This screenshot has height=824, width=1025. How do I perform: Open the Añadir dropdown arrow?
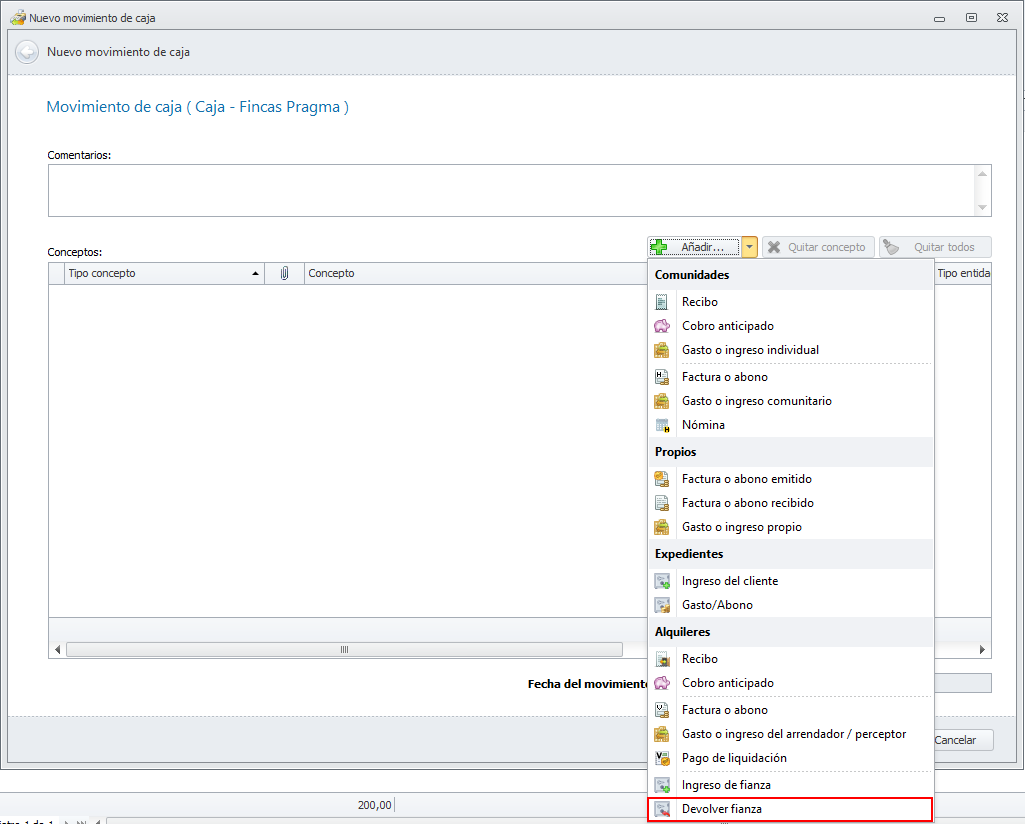click(x=749, y=247)
